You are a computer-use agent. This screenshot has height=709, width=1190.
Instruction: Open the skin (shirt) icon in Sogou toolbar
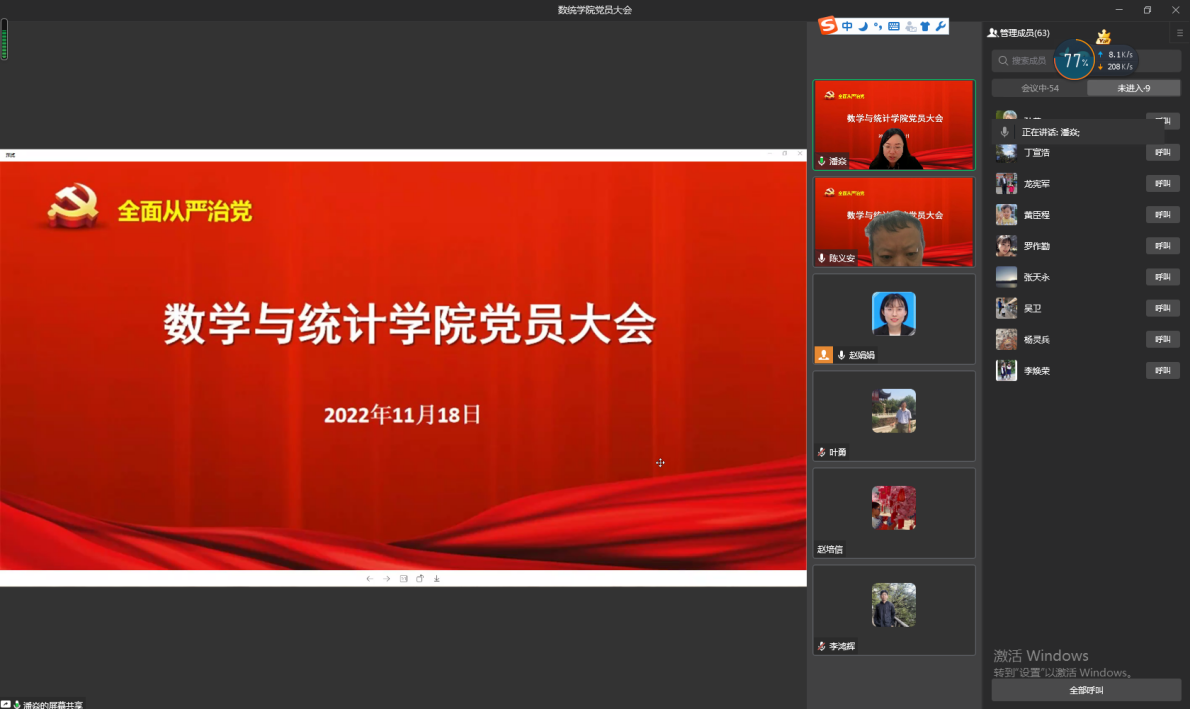tap(925, 26)
